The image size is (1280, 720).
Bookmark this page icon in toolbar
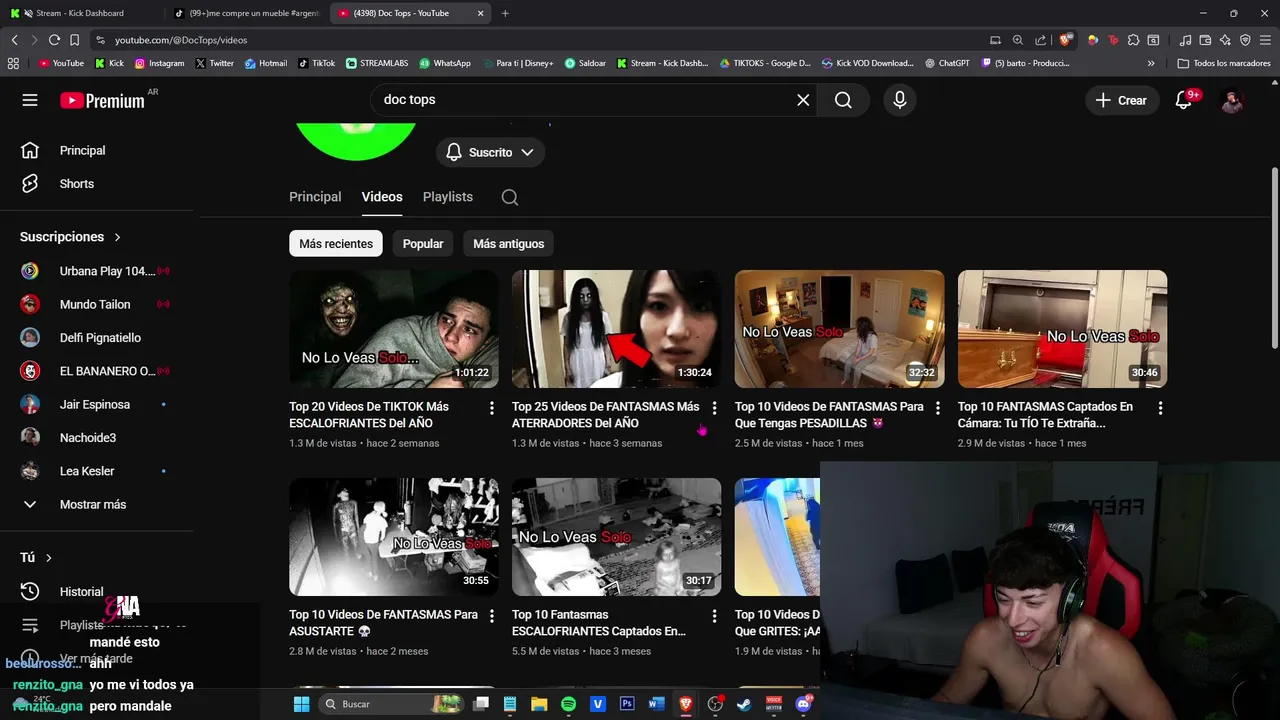[74, 40]
